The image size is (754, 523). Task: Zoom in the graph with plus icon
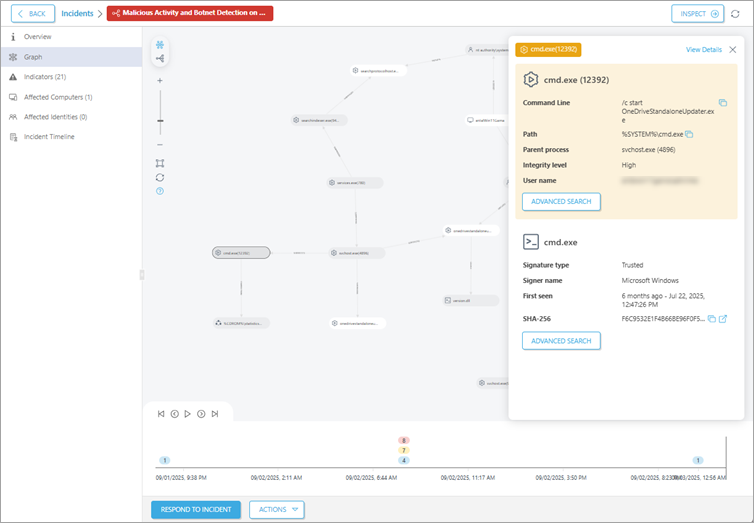[x=160, y=81]
